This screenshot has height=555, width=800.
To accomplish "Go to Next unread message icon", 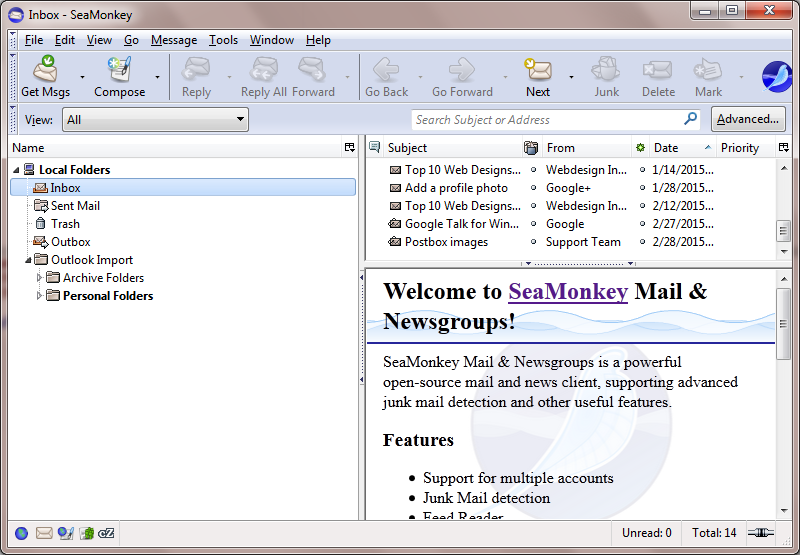I will [x=538, y=69].
